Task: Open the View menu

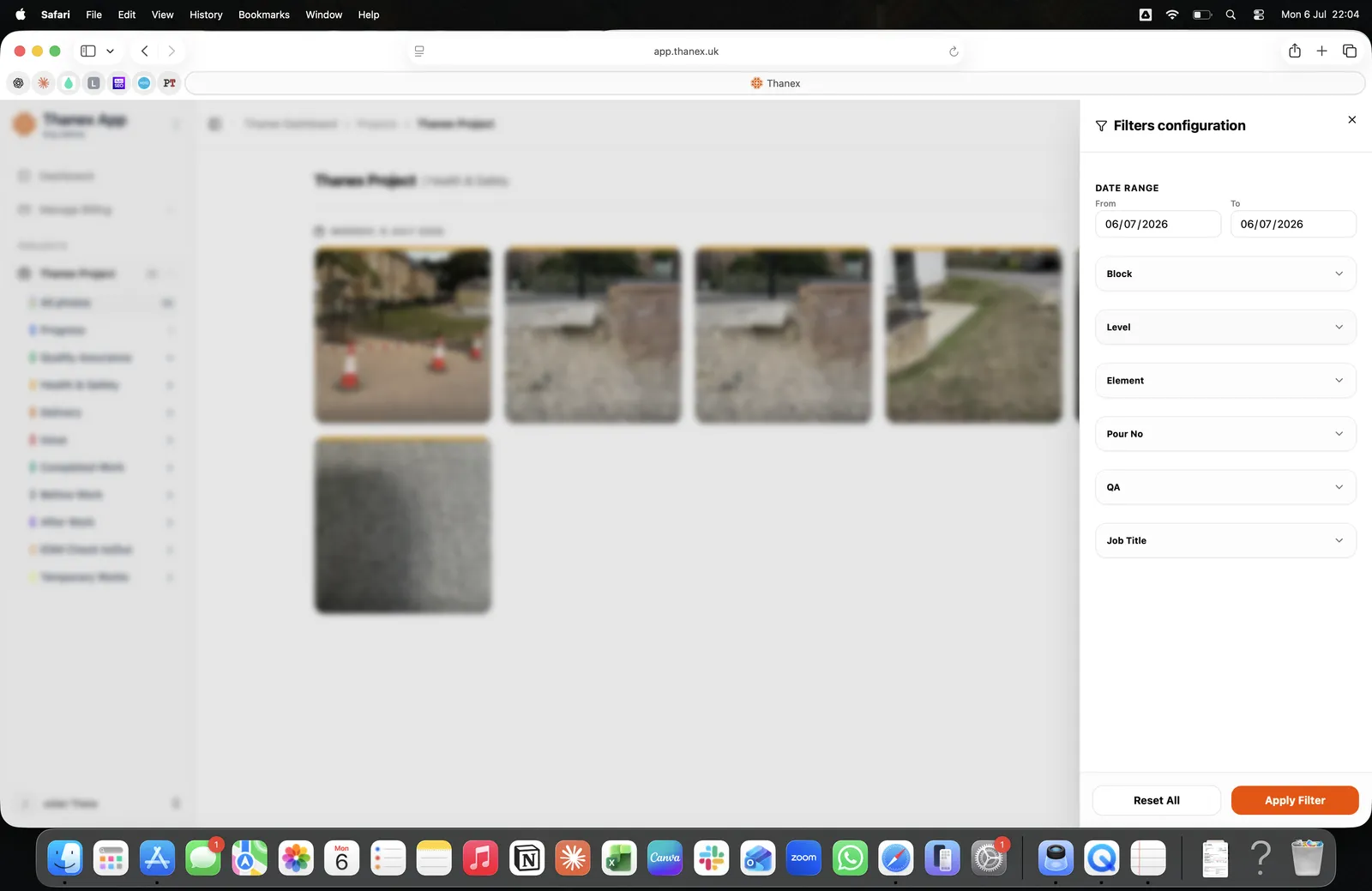Action: coord(163,15)
